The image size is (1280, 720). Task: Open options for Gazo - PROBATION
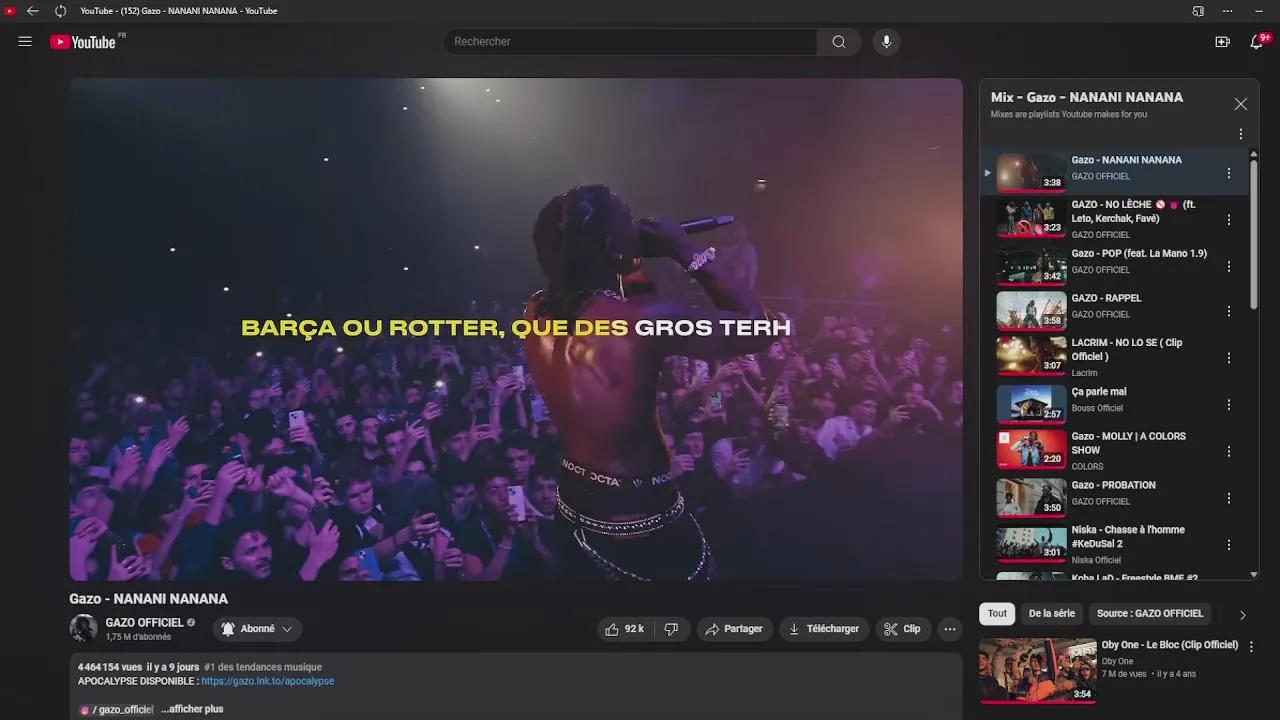point(1229,498)
